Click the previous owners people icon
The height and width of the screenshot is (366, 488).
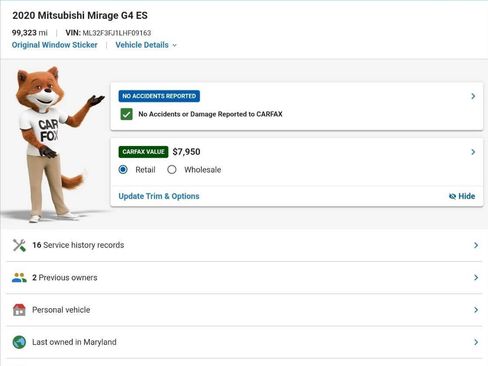click(19, 278)
